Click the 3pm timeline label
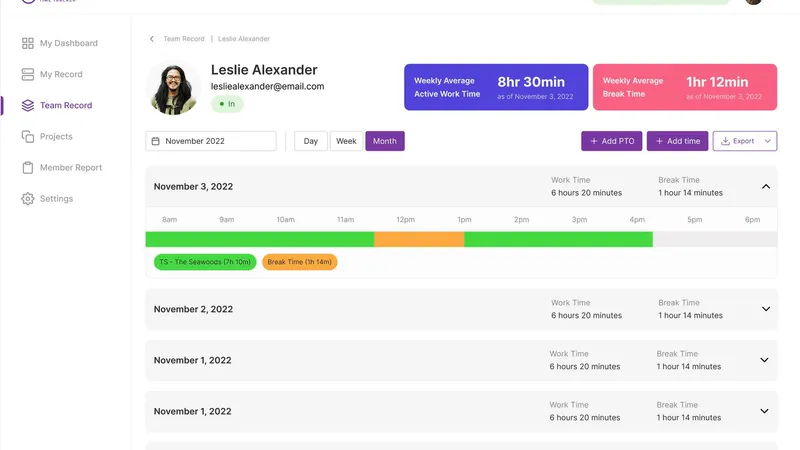 [x=579, y=220]
